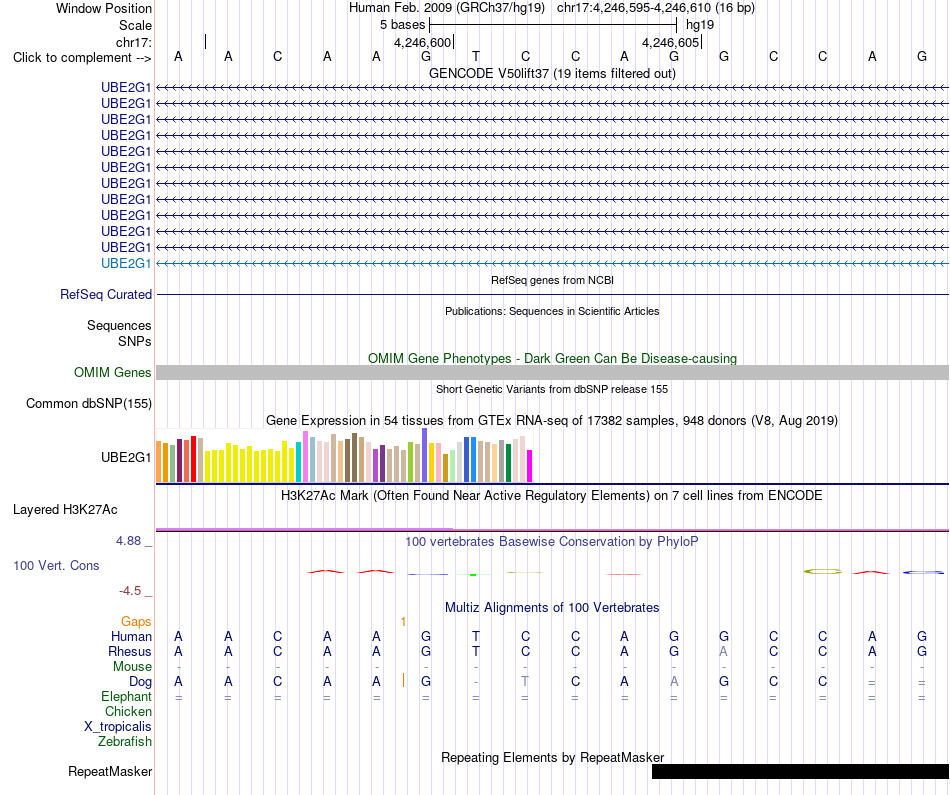
Task: Click the T base in the complement row
Action: [x=476, y=56]
